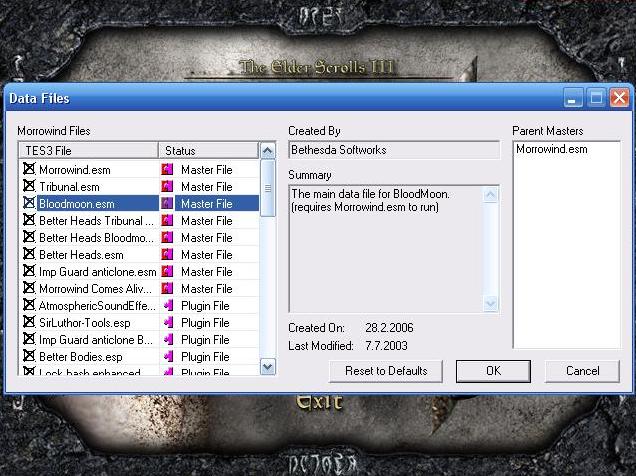Select the Morrowind.esm file name
The image size is (636, 476).
point(75,170)
